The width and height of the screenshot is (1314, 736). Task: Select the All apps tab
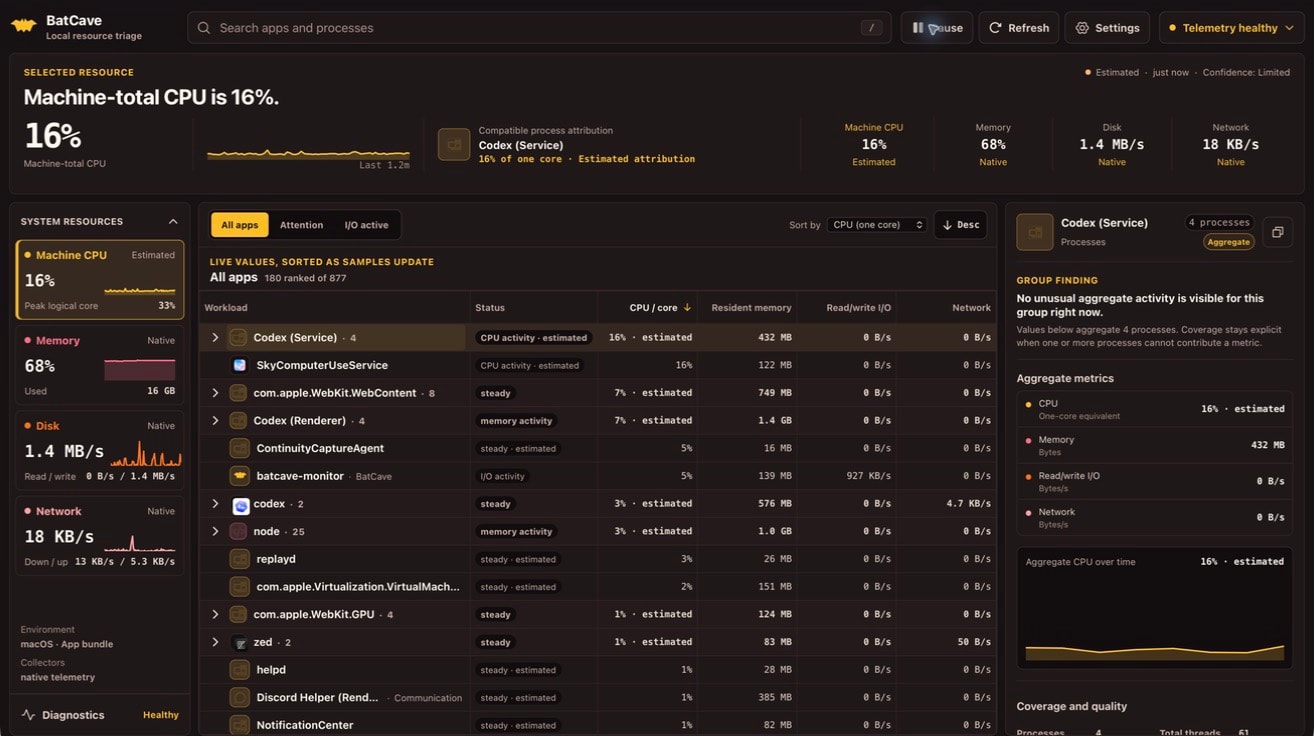(239, 225)
